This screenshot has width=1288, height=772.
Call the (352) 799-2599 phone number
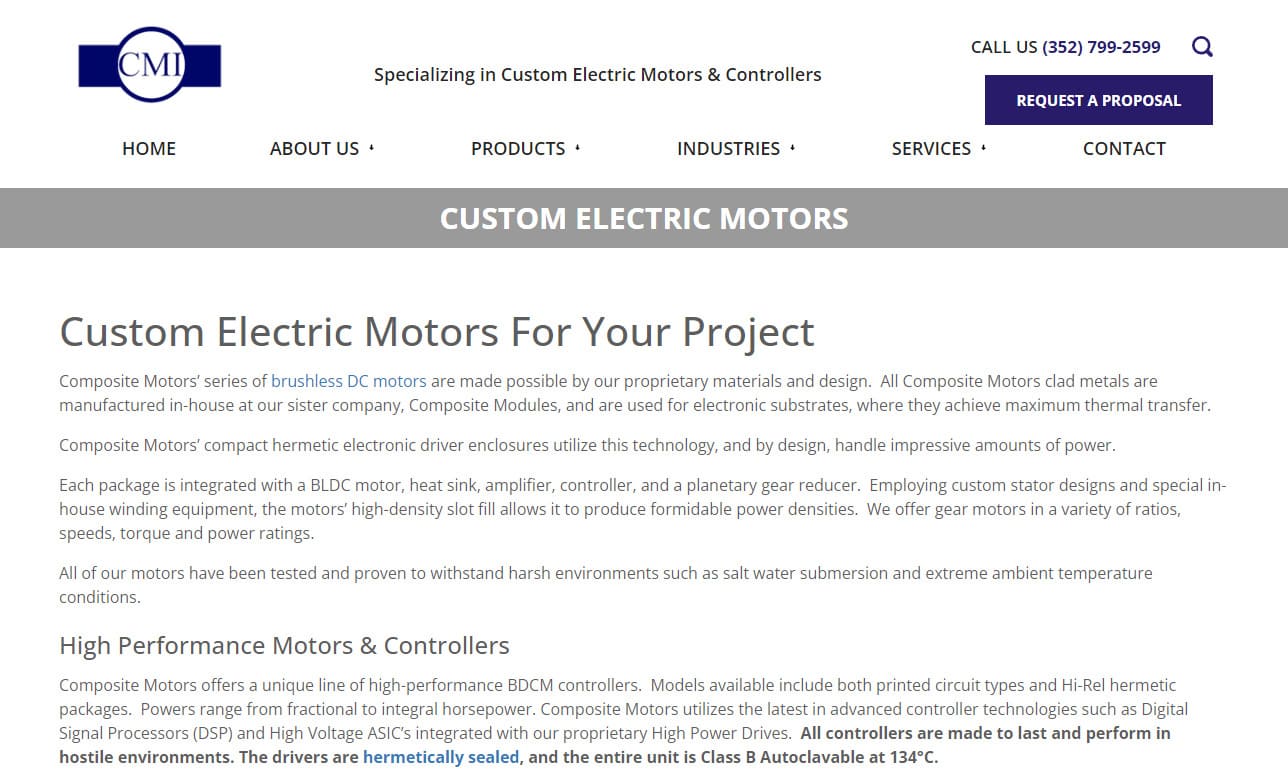tap(1100, 47)
